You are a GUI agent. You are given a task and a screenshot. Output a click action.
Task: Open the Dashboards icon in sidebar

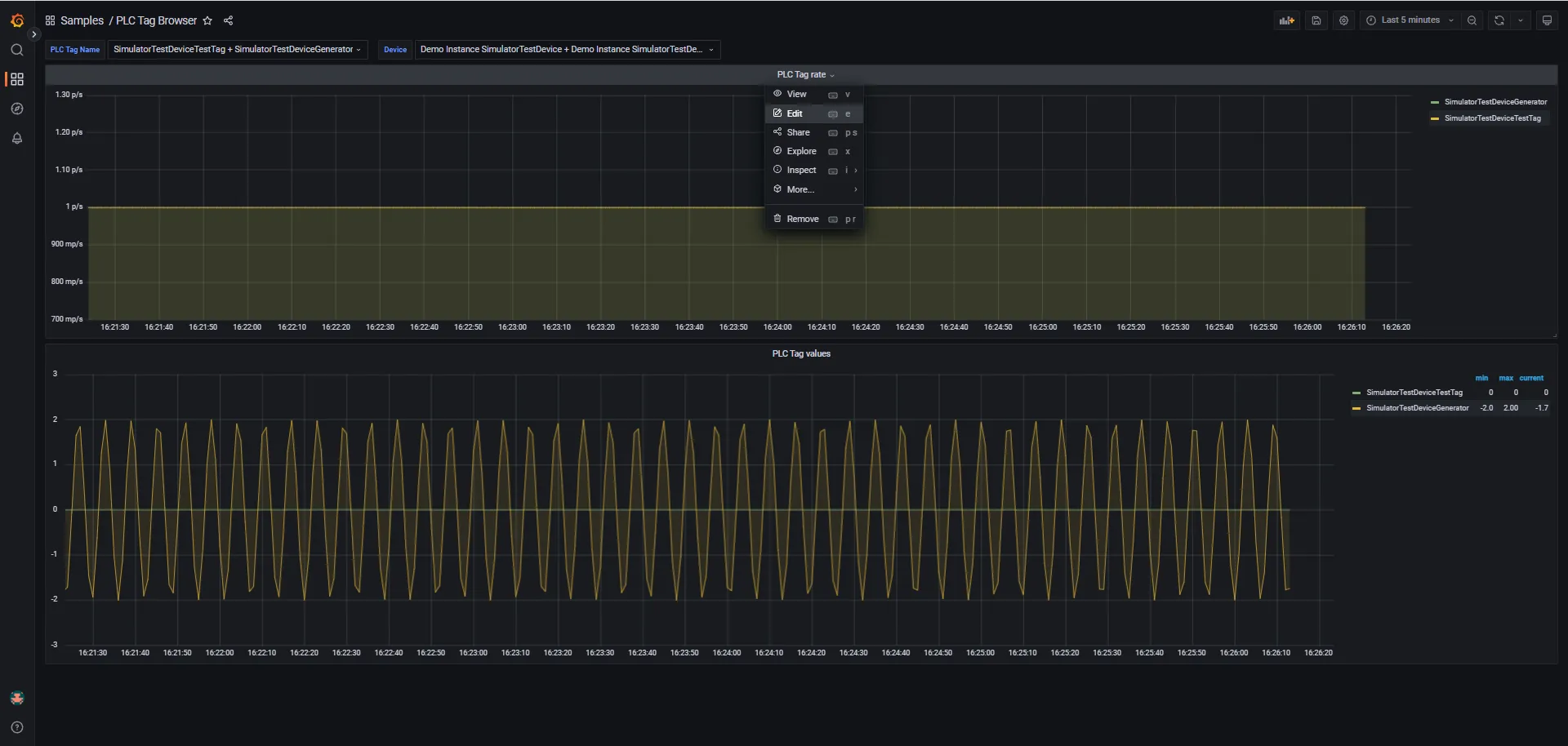(x=17, y=79)
